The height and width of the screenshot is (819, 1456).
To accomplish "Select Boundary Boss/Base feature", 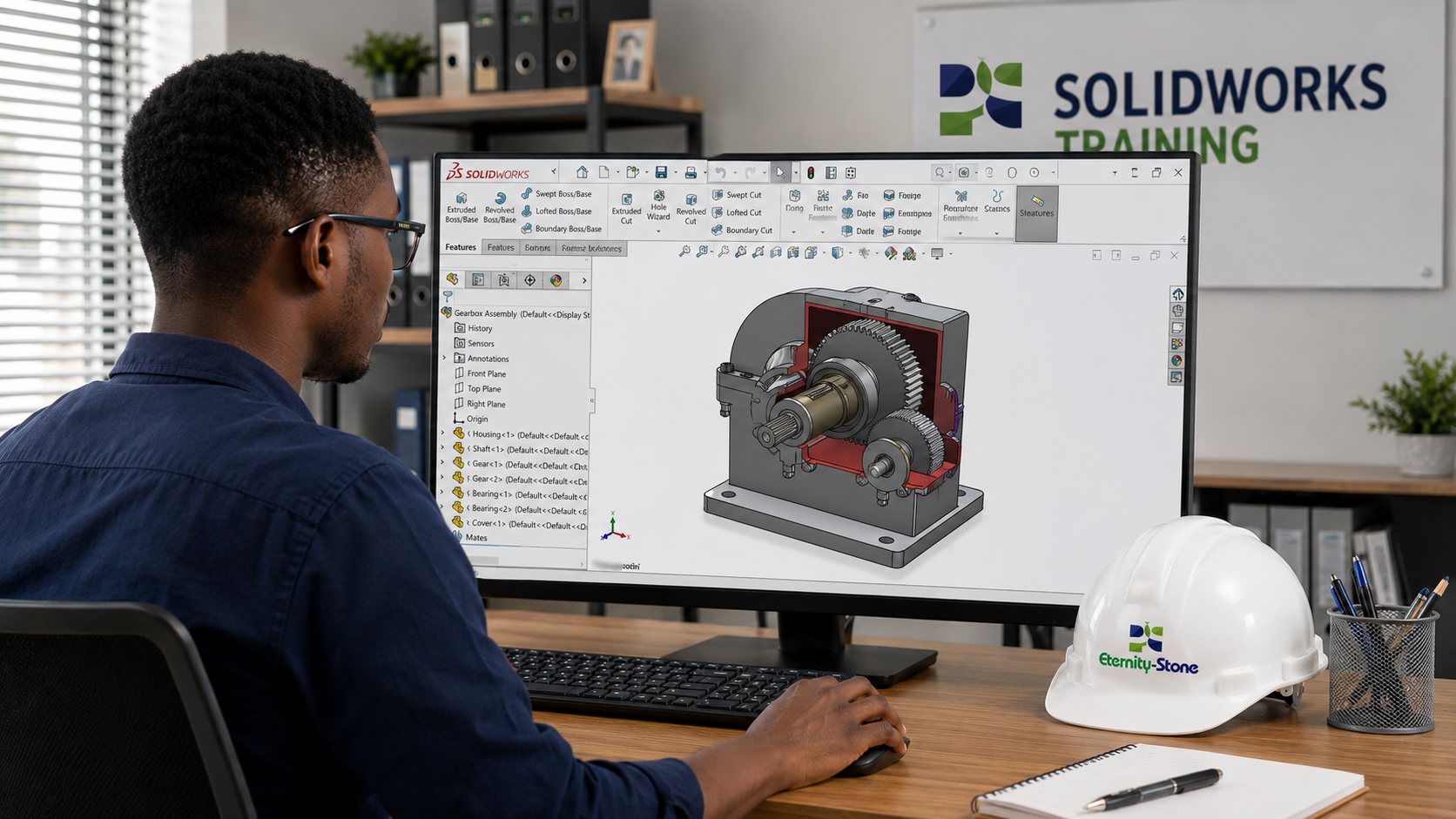I will click(x=563, y=229).
